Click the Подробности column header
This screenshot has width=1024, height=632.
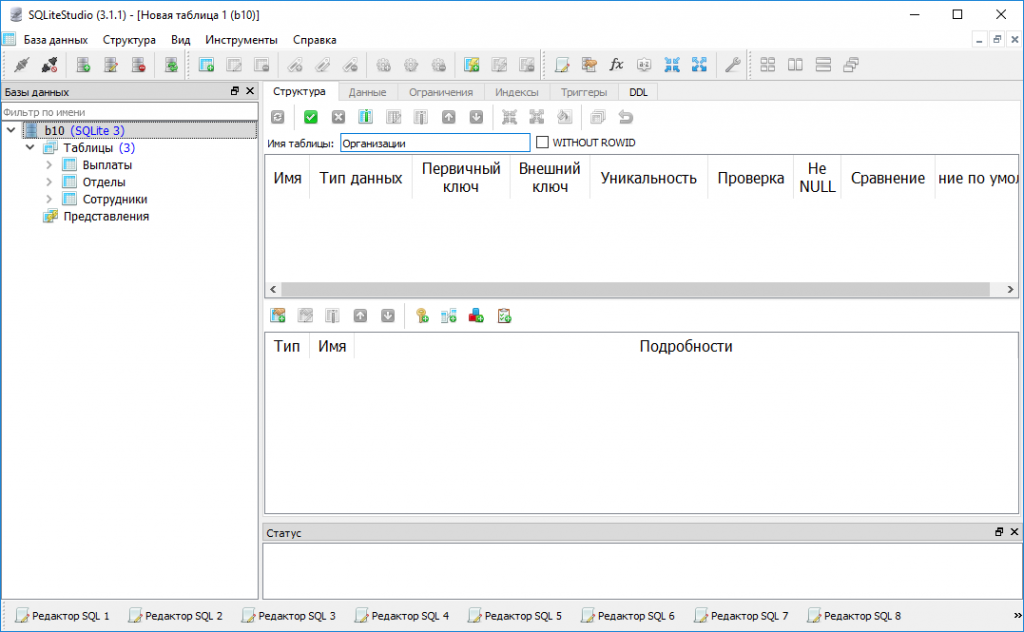point(686,346)
